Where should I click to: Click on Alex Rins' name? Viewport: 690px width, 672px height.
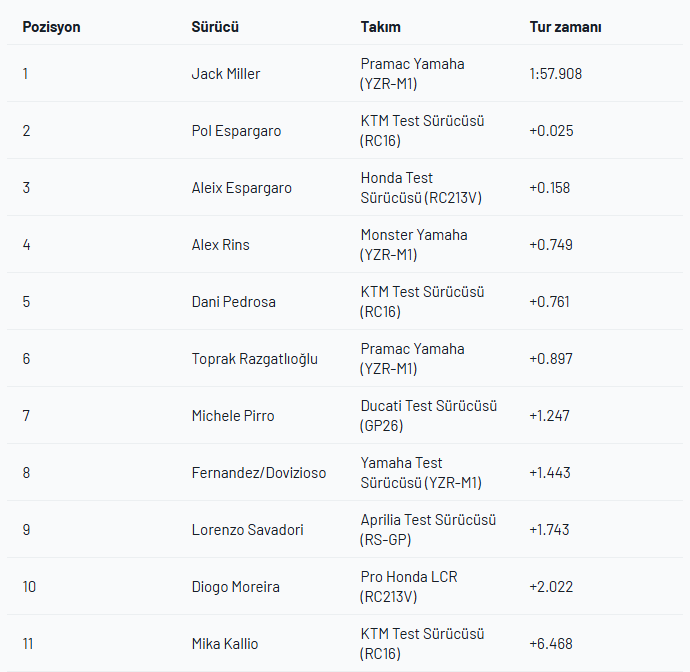220,245
